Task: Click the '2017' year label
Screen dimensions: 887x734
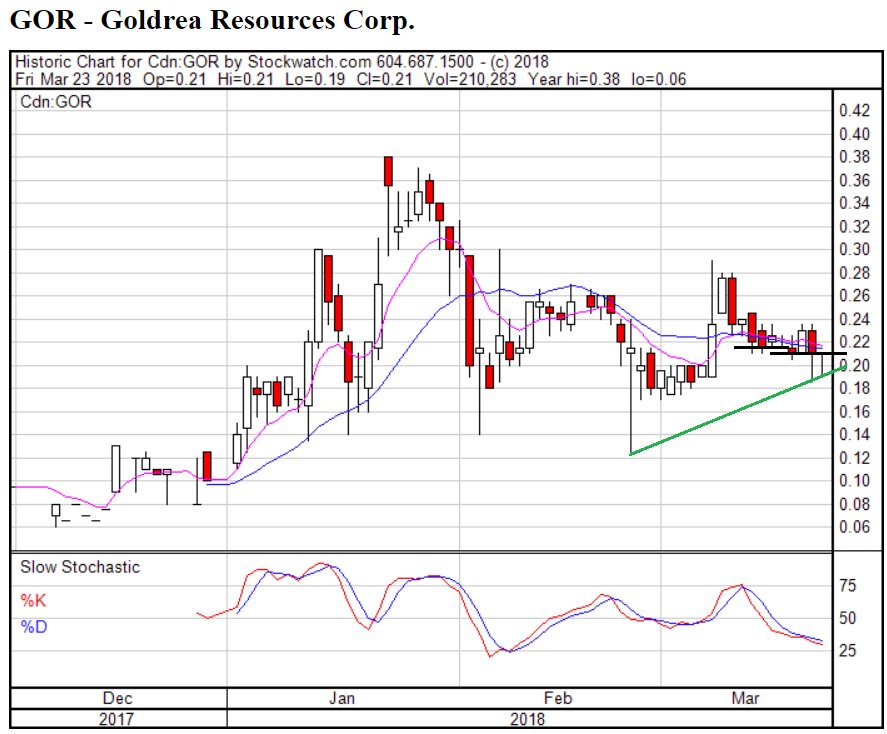Action: [x=117, y=719]
